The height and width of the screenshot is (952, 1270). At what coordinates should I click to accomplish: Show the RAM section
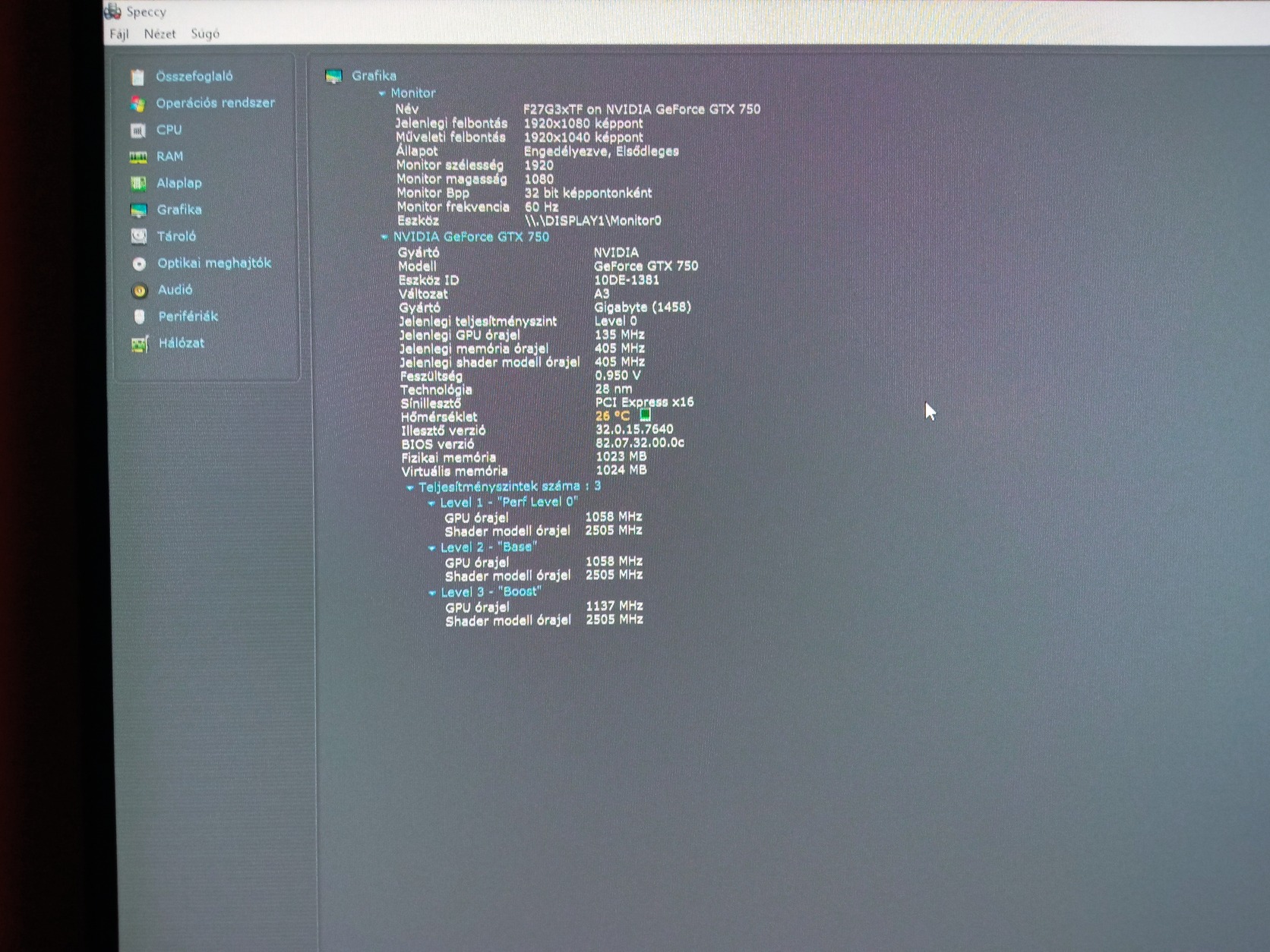point(170,156)
